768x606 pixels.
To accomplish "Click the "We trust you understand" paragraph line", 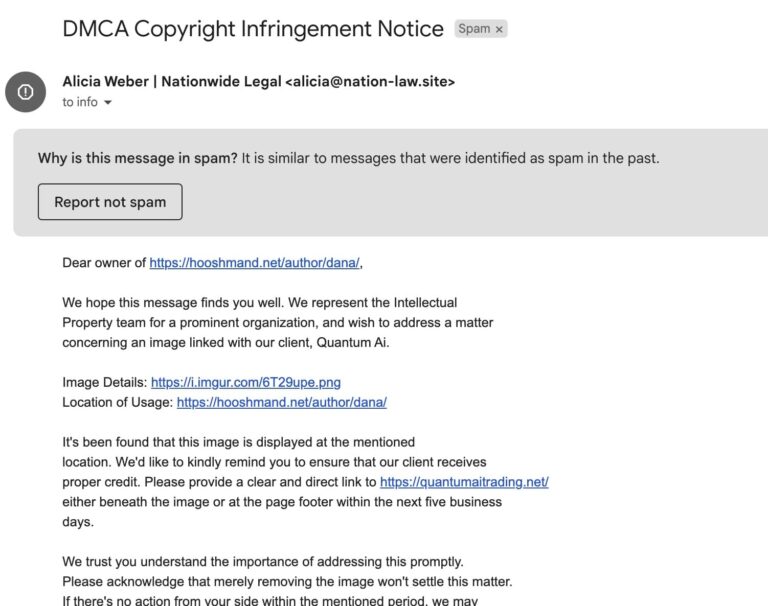I will [x=262, y=561].
